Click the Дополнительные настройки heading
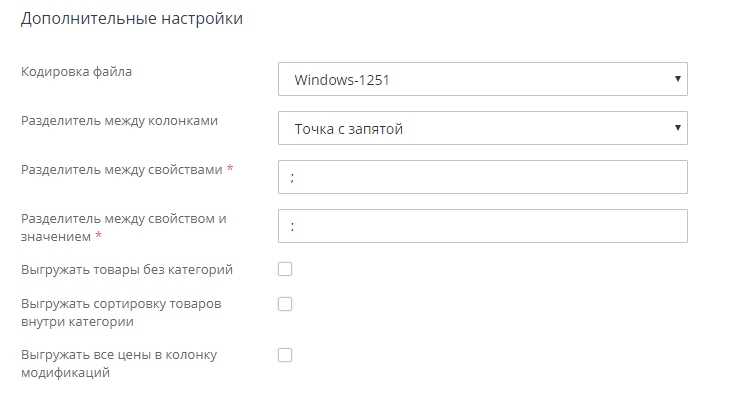 pyautogui.click(x=132, y=19)
